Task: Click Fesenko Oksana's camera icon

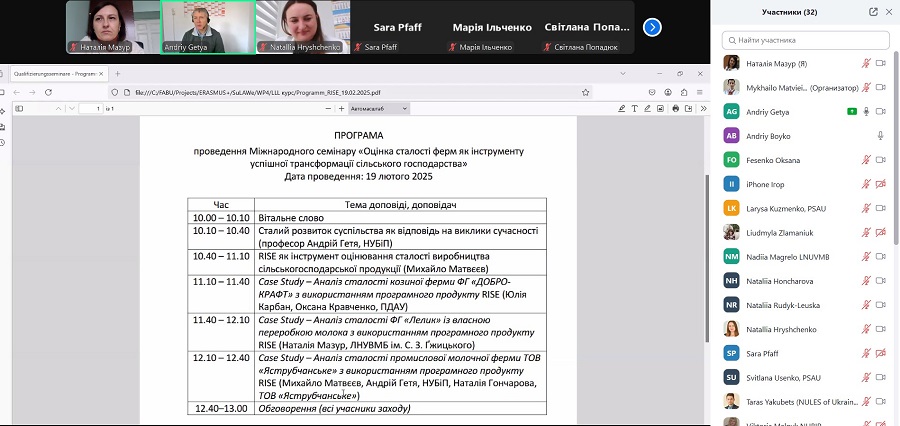Action: pyautogui.click(x=881, y=160)
